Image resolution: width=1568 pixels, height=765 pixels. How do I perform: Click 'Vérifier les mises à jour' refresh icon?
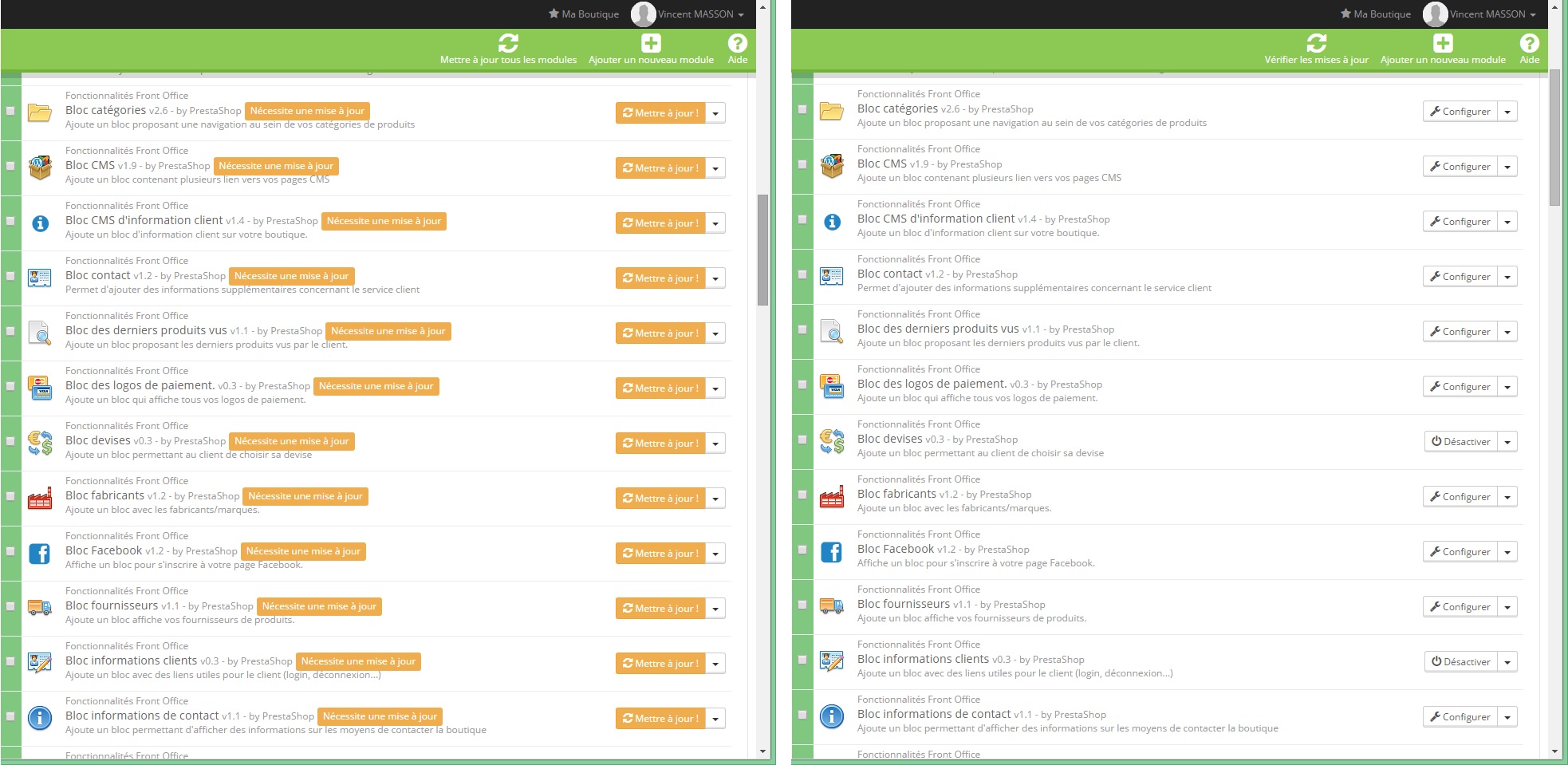coord(1317,43)
